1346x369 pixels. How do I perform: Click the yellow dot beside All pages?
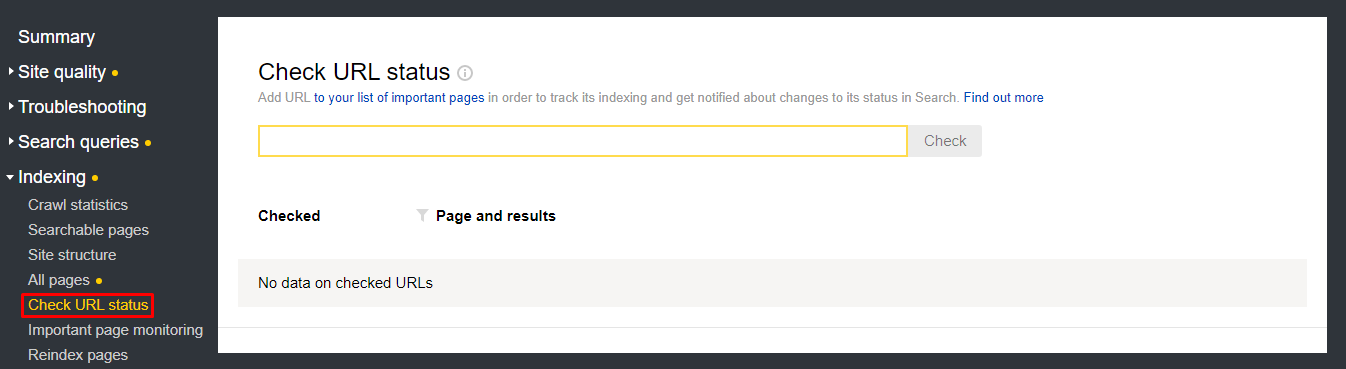[x=99, y=281]
